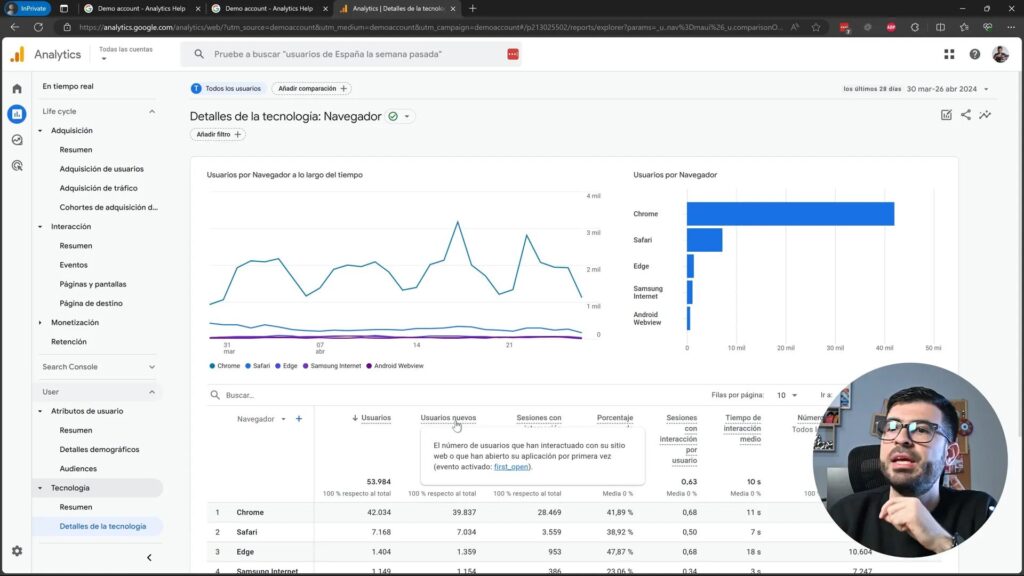Viewport: 1024px width, 576px height.
Task: Click the table search magnifier icon
Action: 215,395
